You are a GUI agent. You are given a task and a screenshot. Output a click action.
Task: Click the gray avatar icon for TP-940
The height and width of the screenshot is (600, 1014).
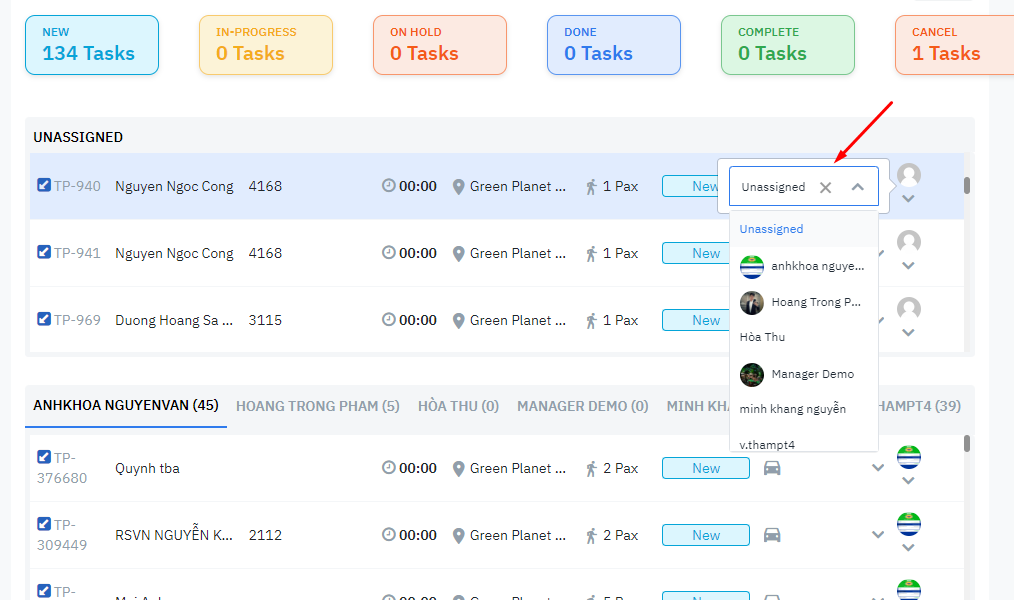[x=908, y=175]
